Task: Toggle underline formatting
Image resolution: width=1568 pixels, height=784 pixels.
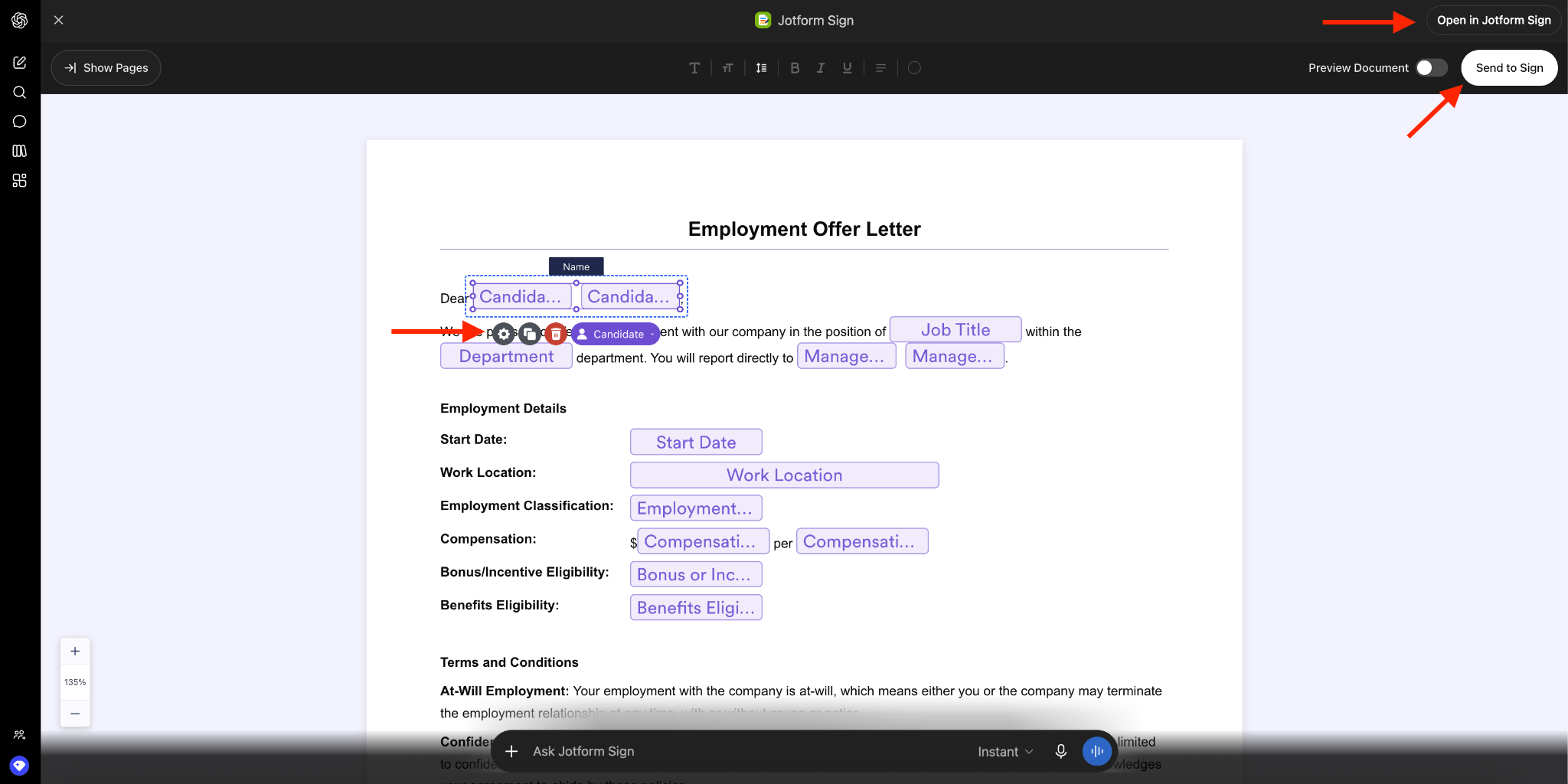Action: pos(847,68)
